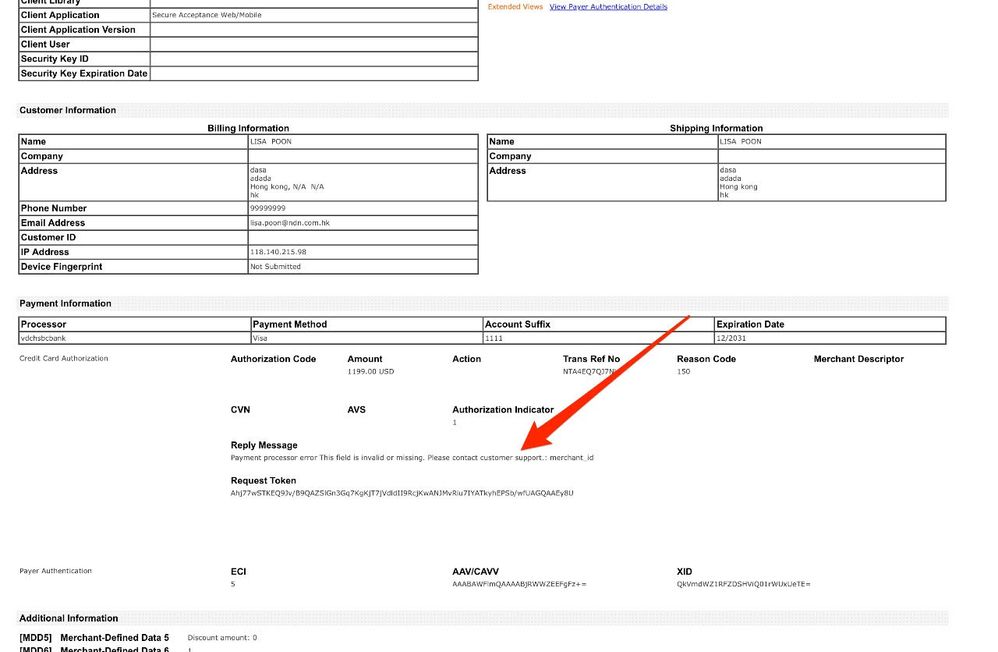Open View Payer Authentication Details link
The image size is (998, 652).
pyautogui.click(x=608, y=7)
